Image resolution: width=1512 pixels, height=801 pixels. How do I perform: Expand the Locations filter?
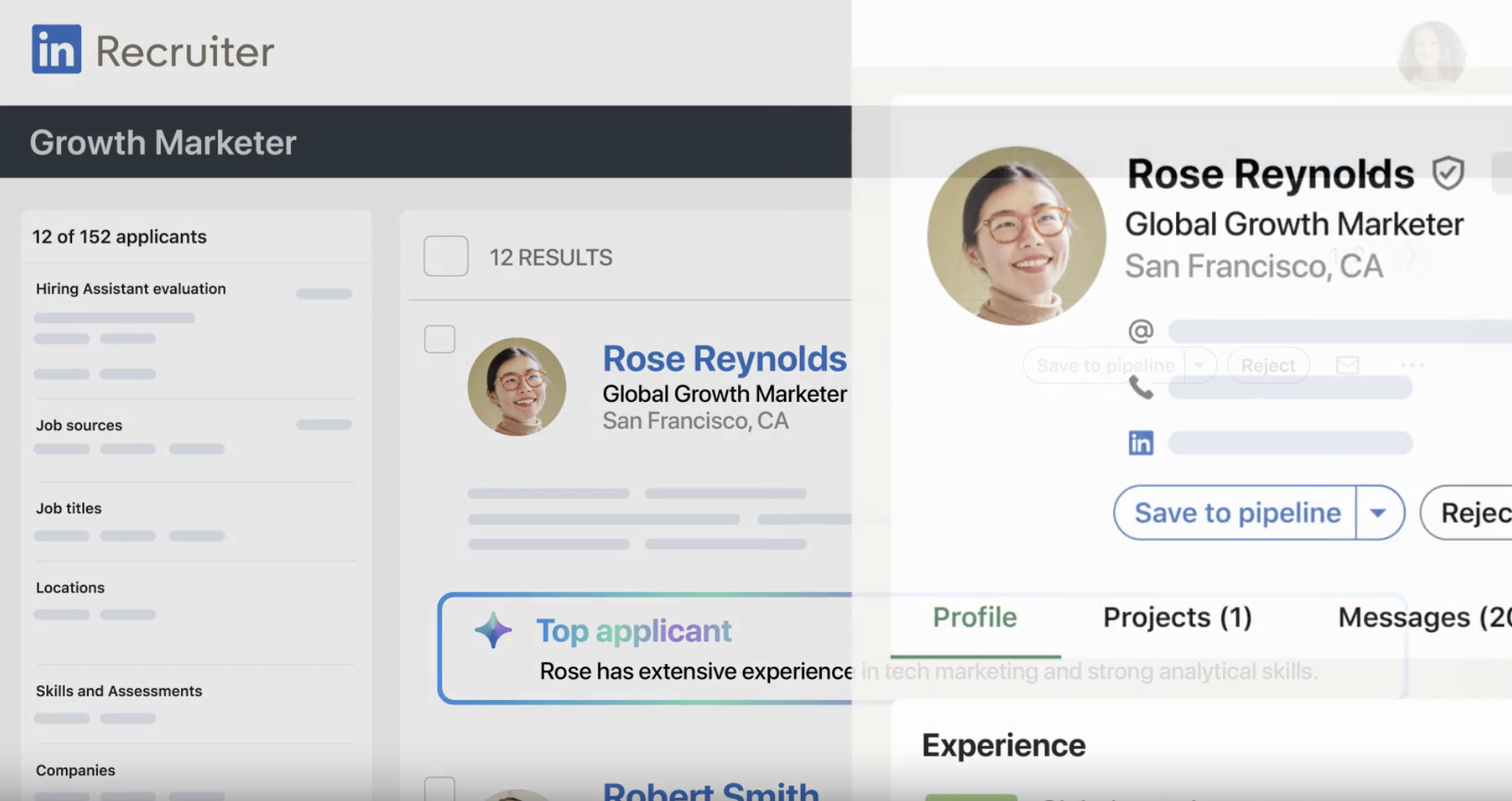(71, 587)
